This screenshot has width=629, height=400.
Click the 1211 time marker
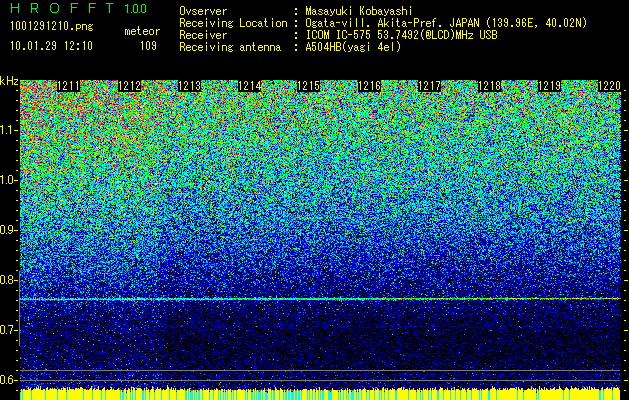[x=69, y=86]
